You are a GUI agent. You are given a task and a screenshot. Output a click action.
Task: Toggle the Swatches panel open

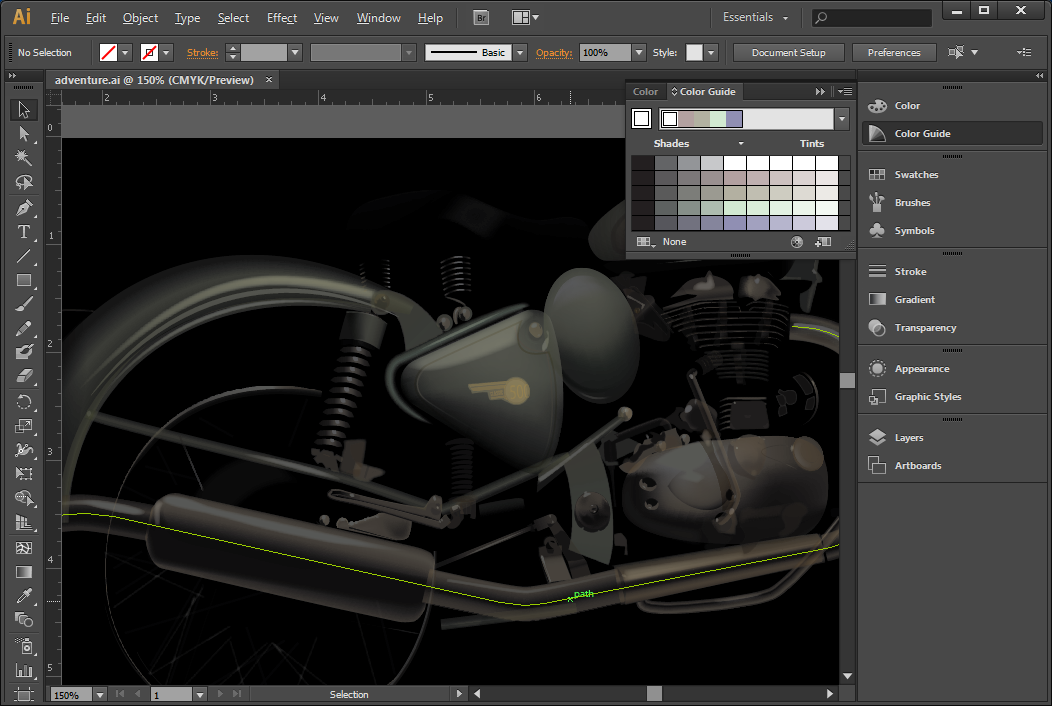[x=915, y=175]
